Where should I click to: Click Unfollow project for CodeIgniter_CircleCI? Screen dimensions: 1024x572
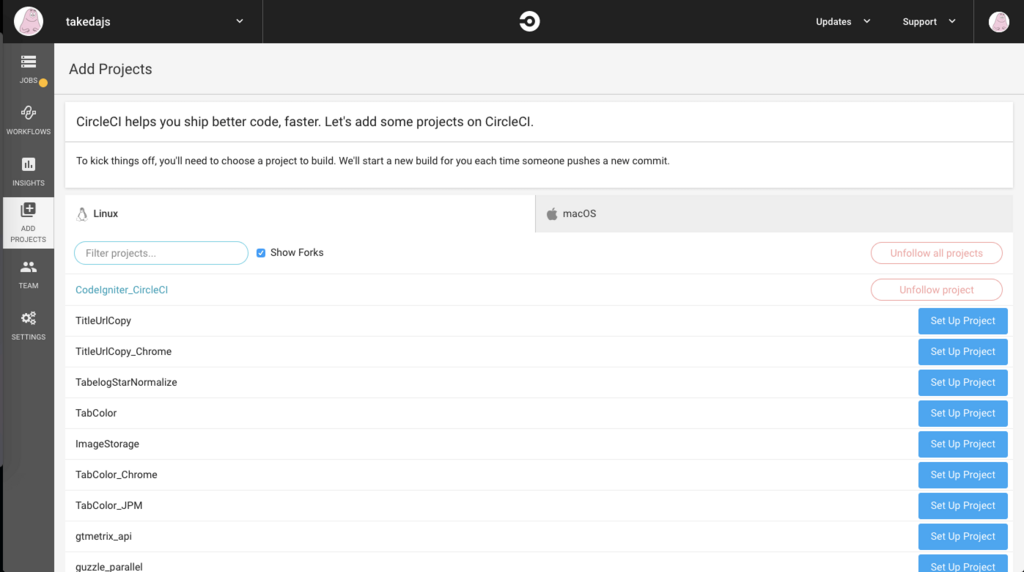936,290
